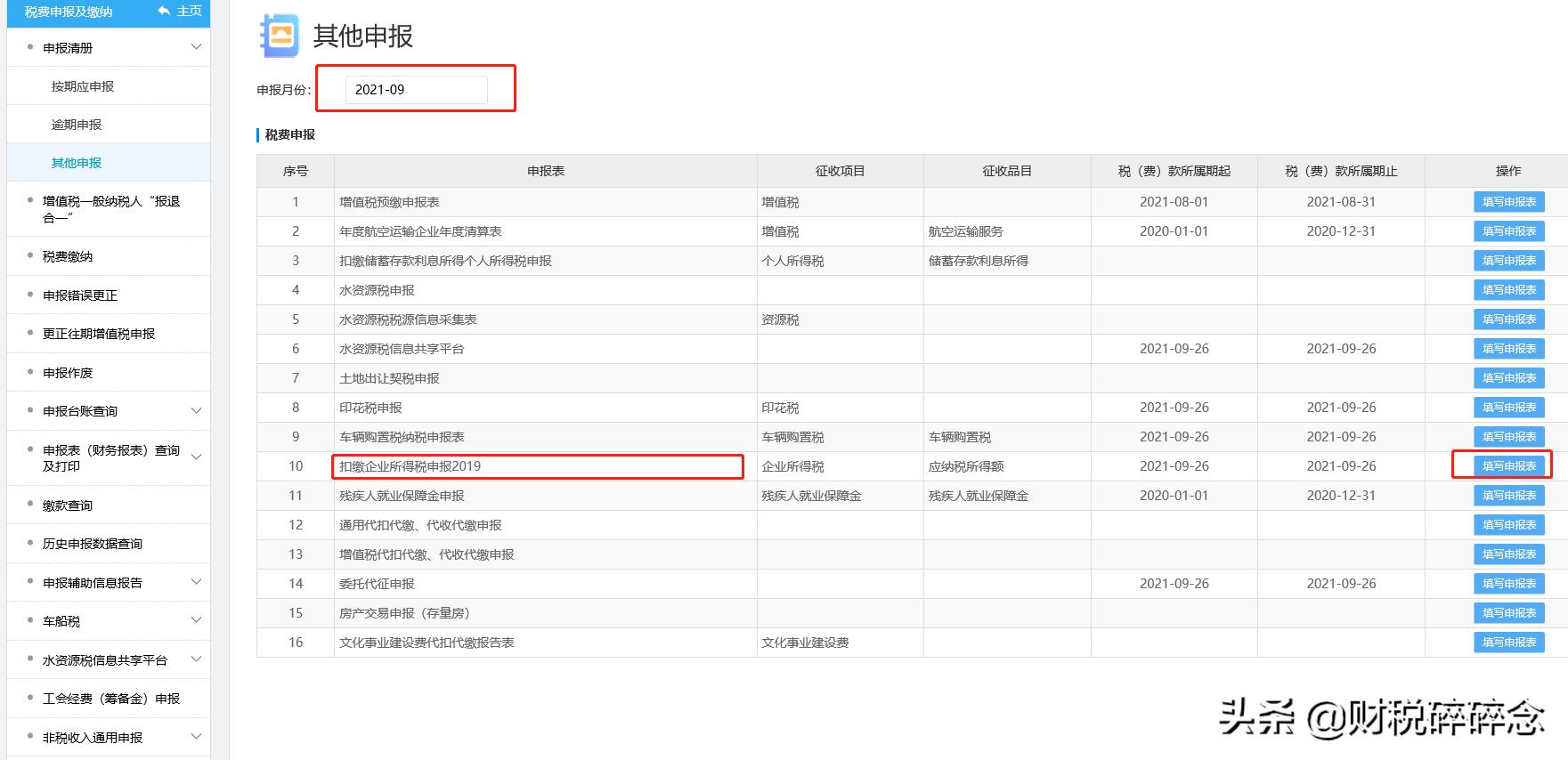The width and height of the screenshot is (1568, 760).
Task: Select 其他申报 in the sidebar
Action: point(77,163)
